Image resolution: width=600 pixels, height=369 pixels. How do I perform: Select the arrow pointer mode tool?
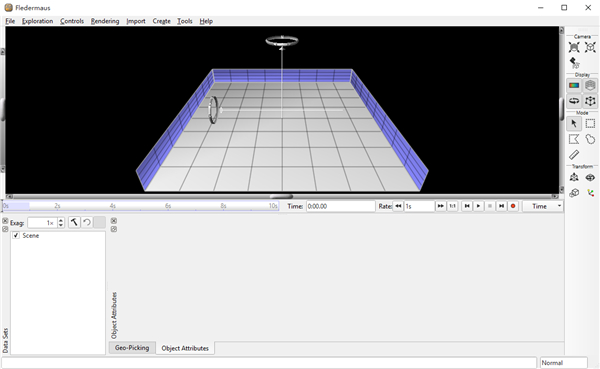tap(574, 124)
